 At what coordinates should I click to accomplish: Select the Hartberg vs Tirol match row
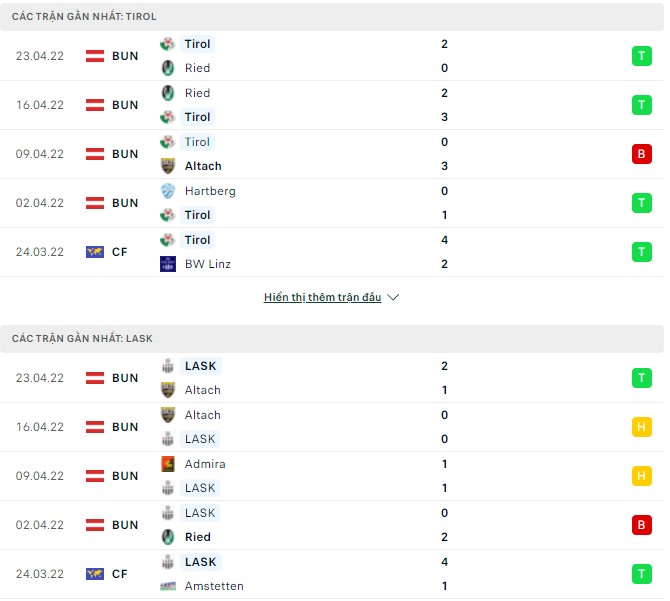(x=330, y=203)
